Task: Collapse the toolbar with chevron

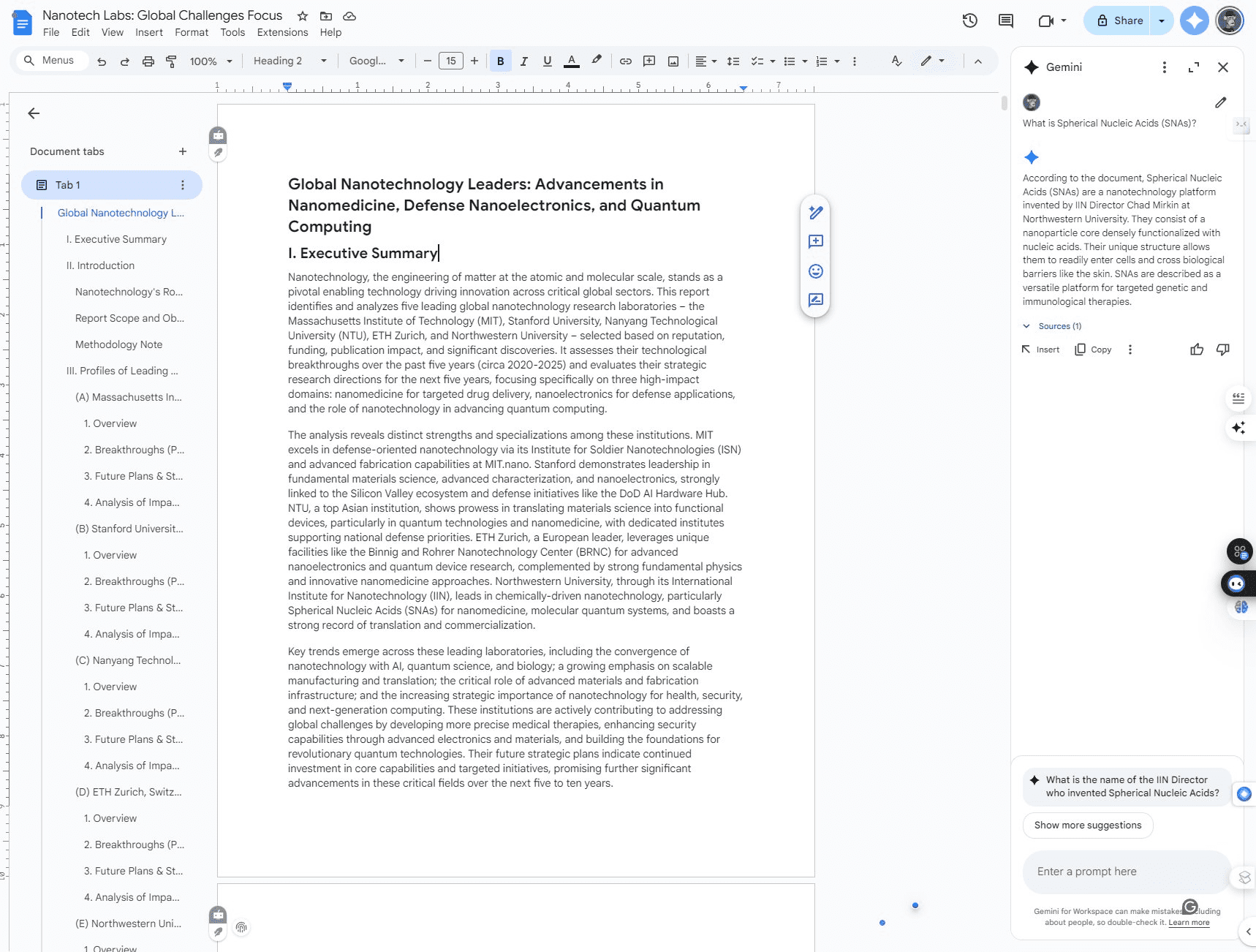Action: [978, 61]
